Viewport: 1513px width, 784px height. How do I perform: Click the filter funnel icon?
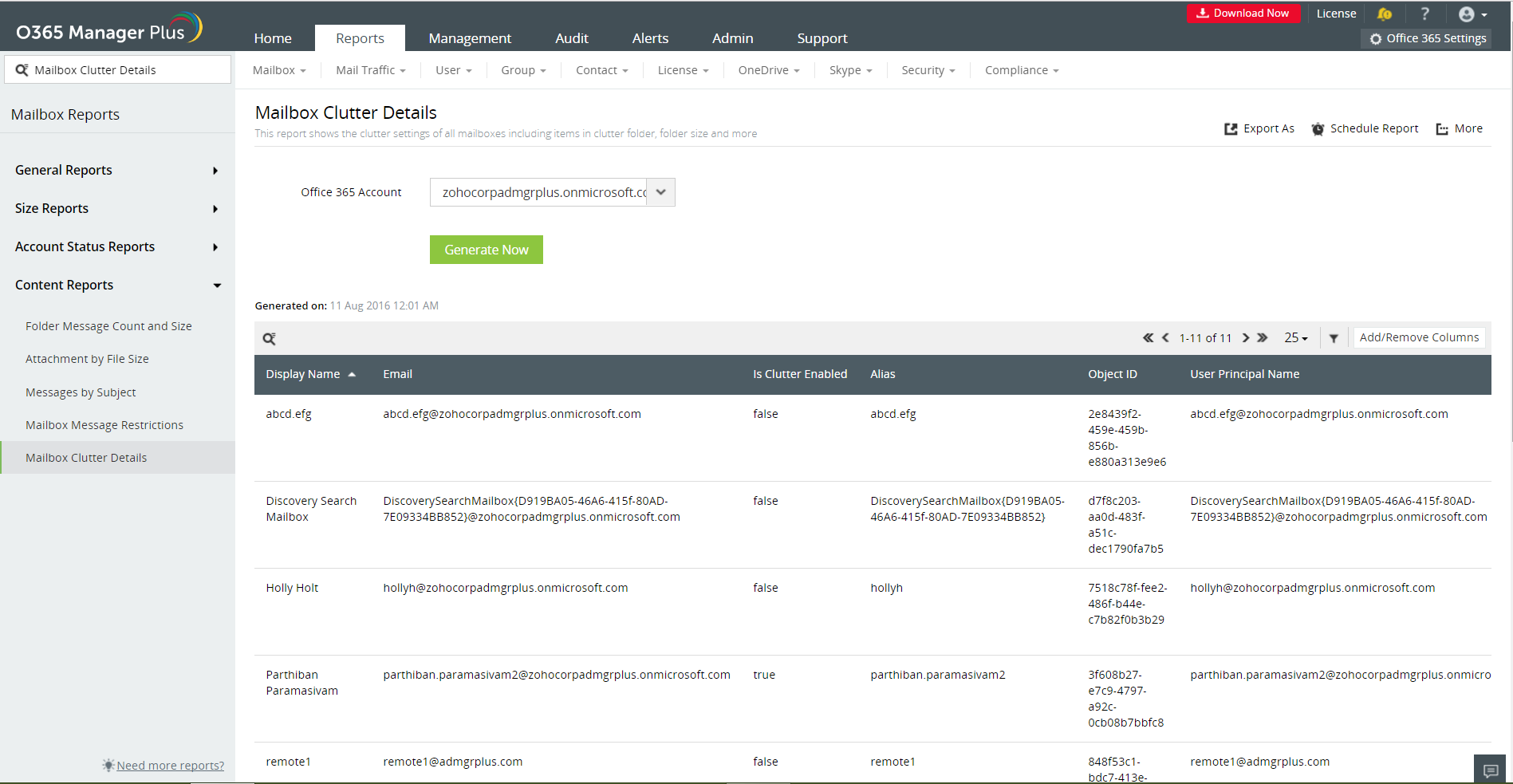[x=1334, y=338]
